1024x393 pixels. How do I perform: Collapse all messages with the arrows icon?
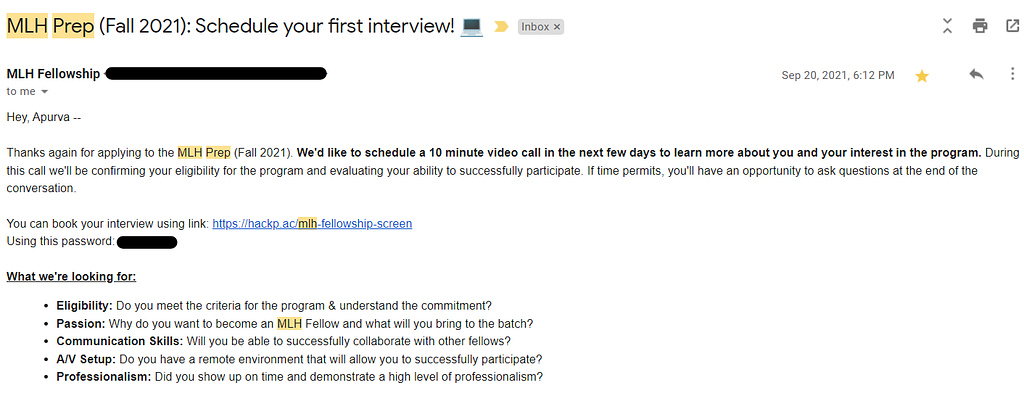948,26
